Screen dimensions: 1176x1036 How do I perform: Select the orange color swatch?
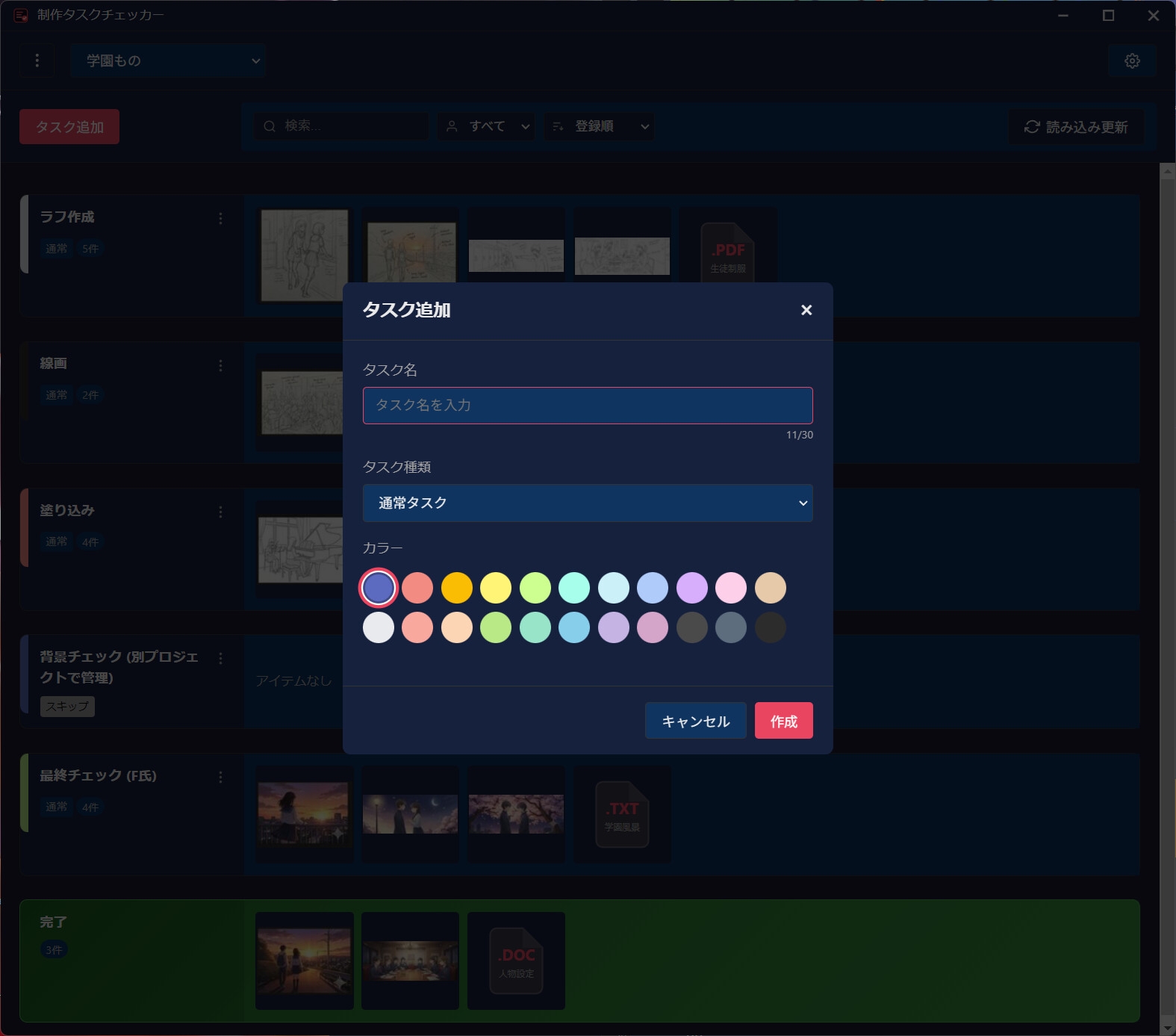[457, 588]
